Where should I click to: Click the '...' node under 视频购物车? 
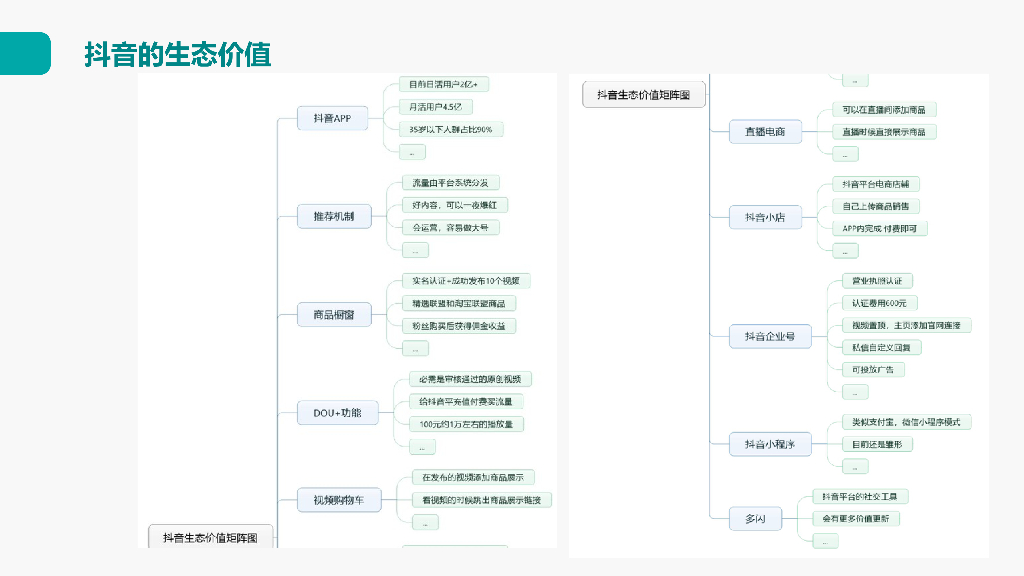coord(425,522)
